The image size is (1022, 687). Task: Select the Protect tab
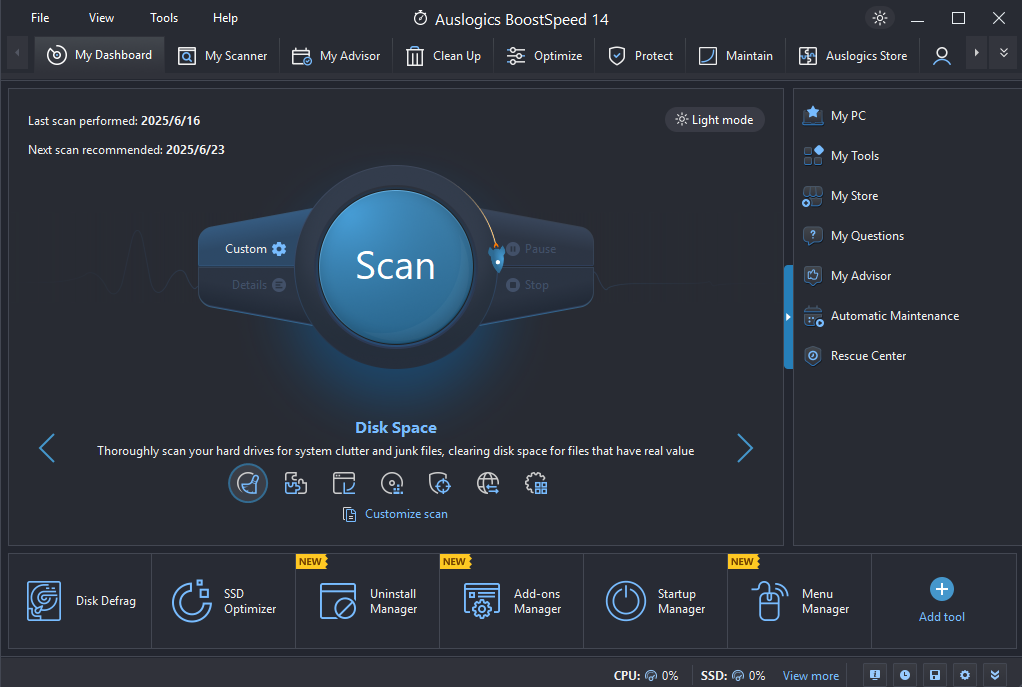click(x=640, y=56)
